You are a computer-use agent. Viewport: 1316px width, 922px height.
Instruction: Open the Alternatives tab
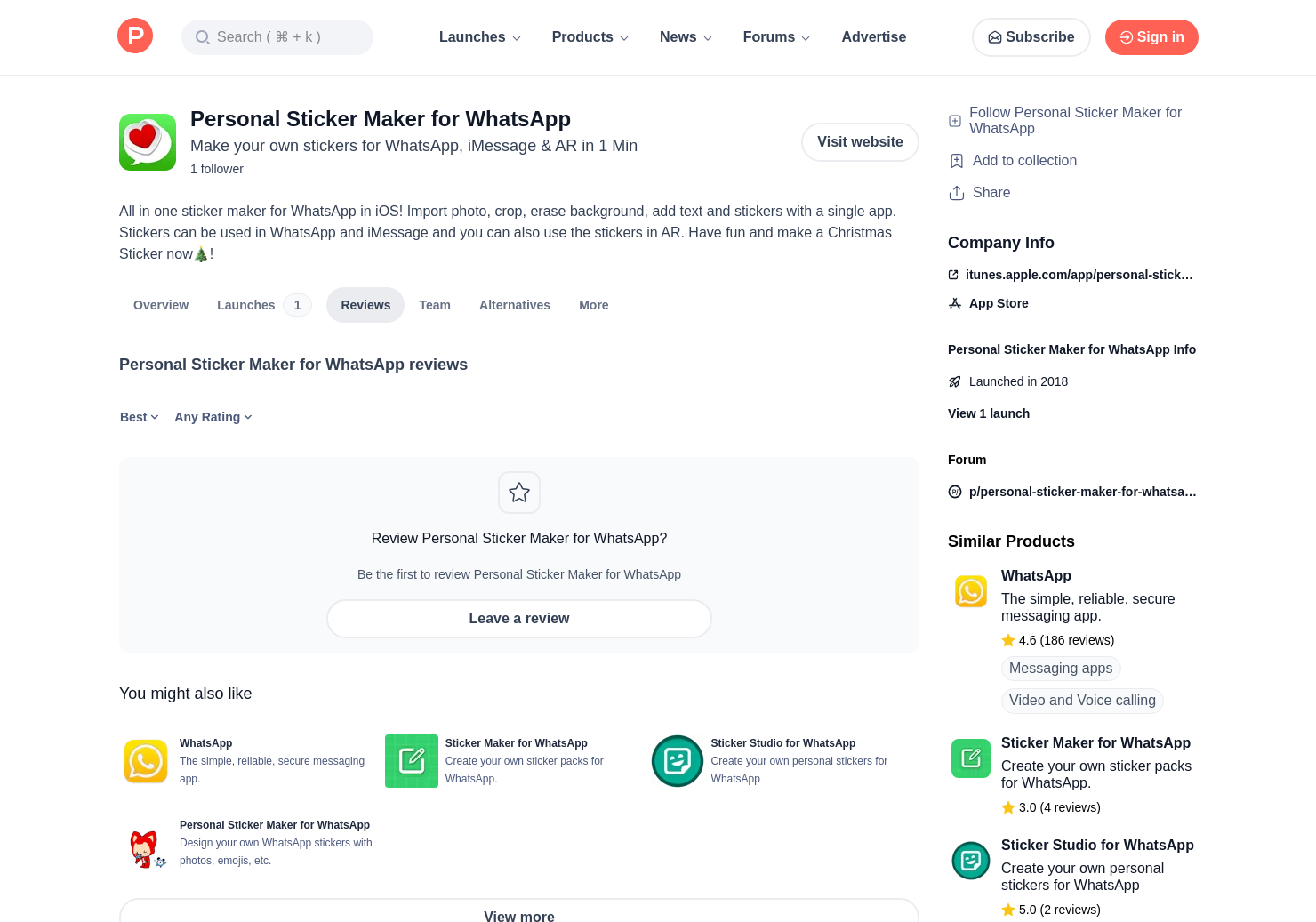(x=515, y=305)
